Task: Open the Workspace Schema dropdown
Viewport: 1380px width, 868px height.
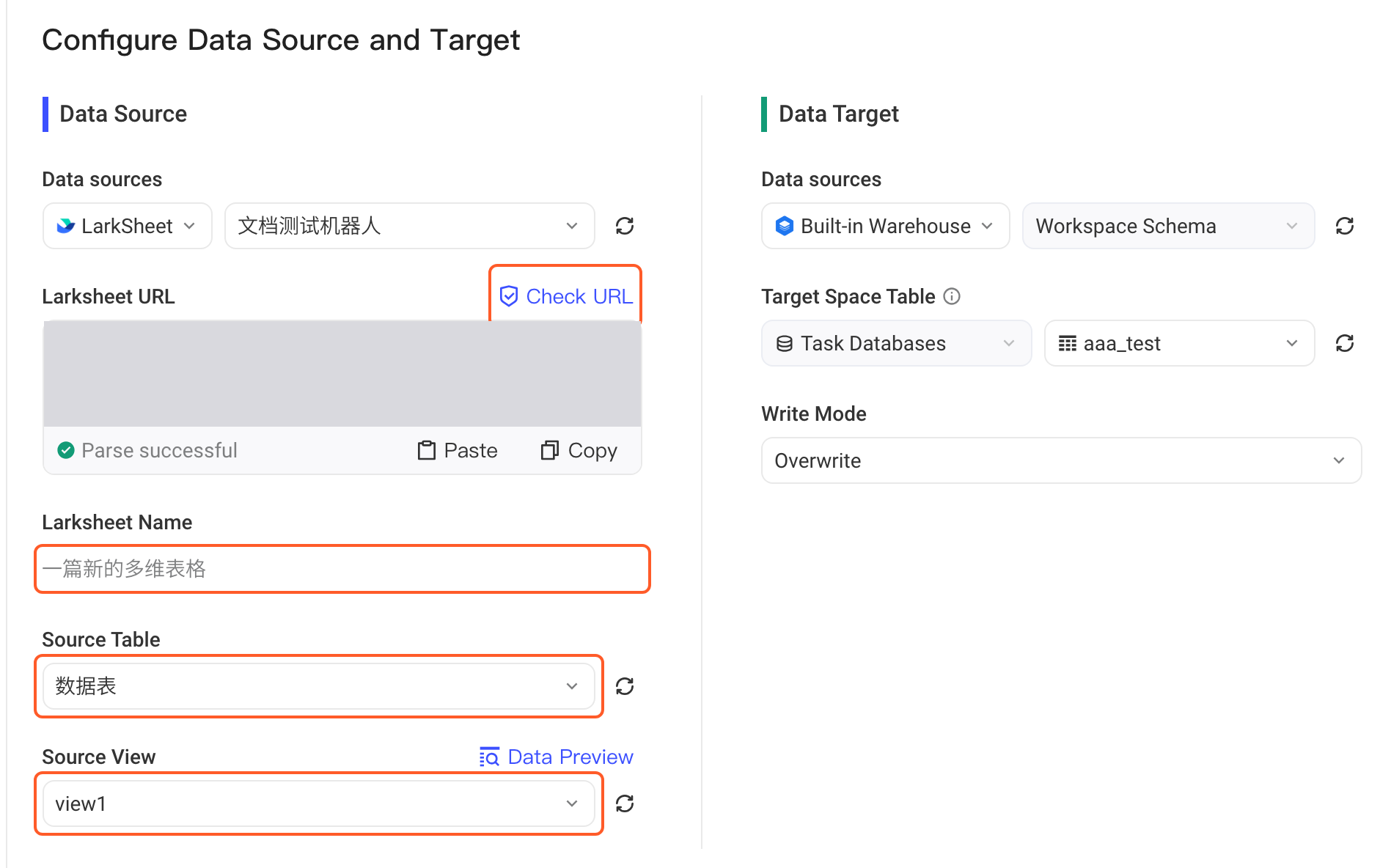Action: (1168, 226)
